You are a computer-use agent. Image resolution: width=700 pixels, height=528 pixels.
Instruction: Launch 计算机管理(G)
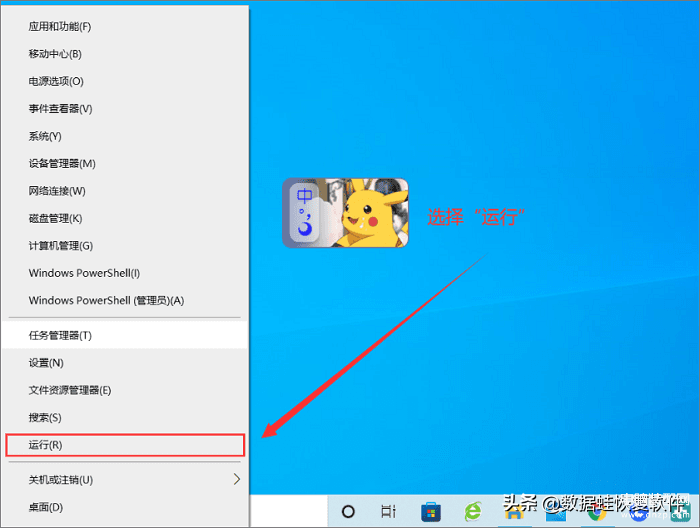click(x=125, y=246)
